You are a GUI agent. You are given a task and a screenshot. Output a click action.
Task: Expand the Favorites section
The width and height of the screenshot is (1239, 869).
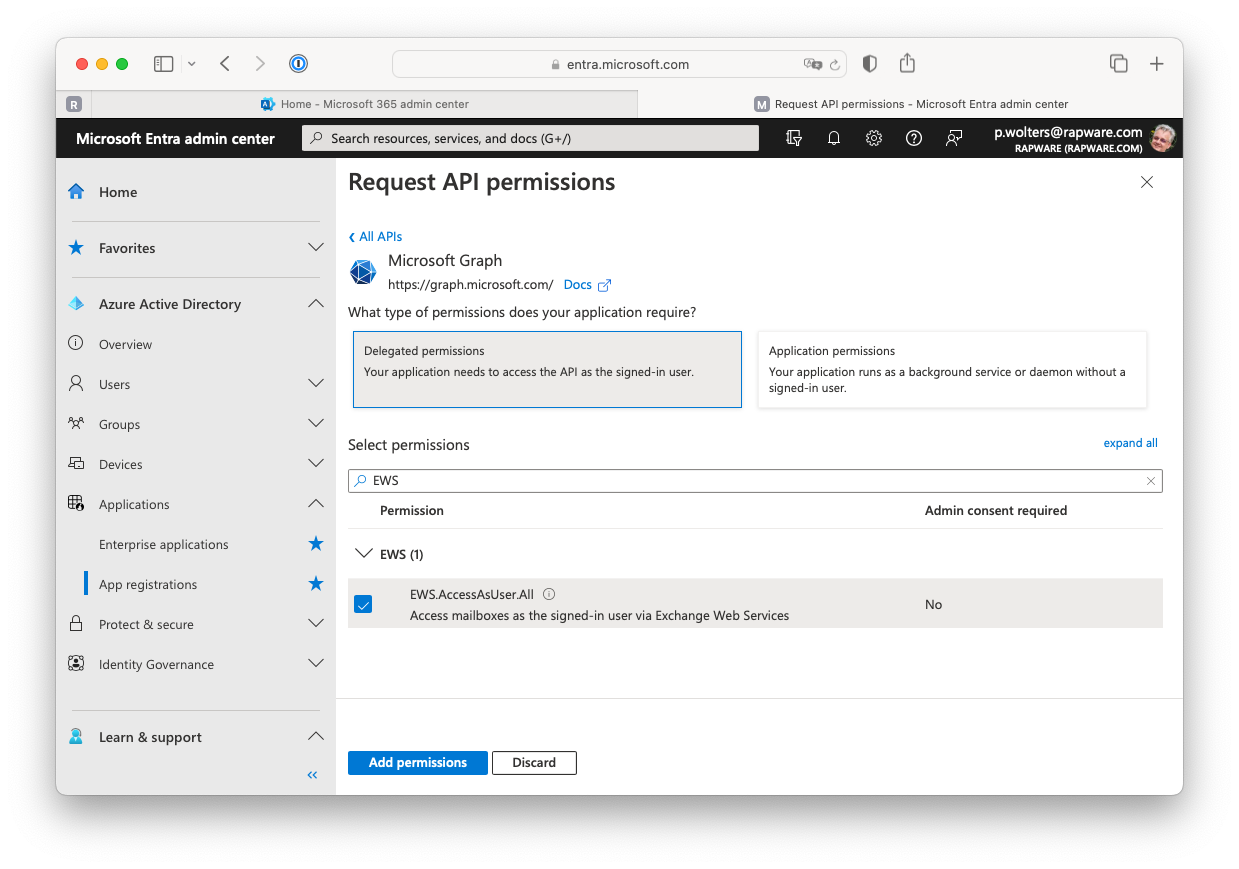tap(316, 248)
